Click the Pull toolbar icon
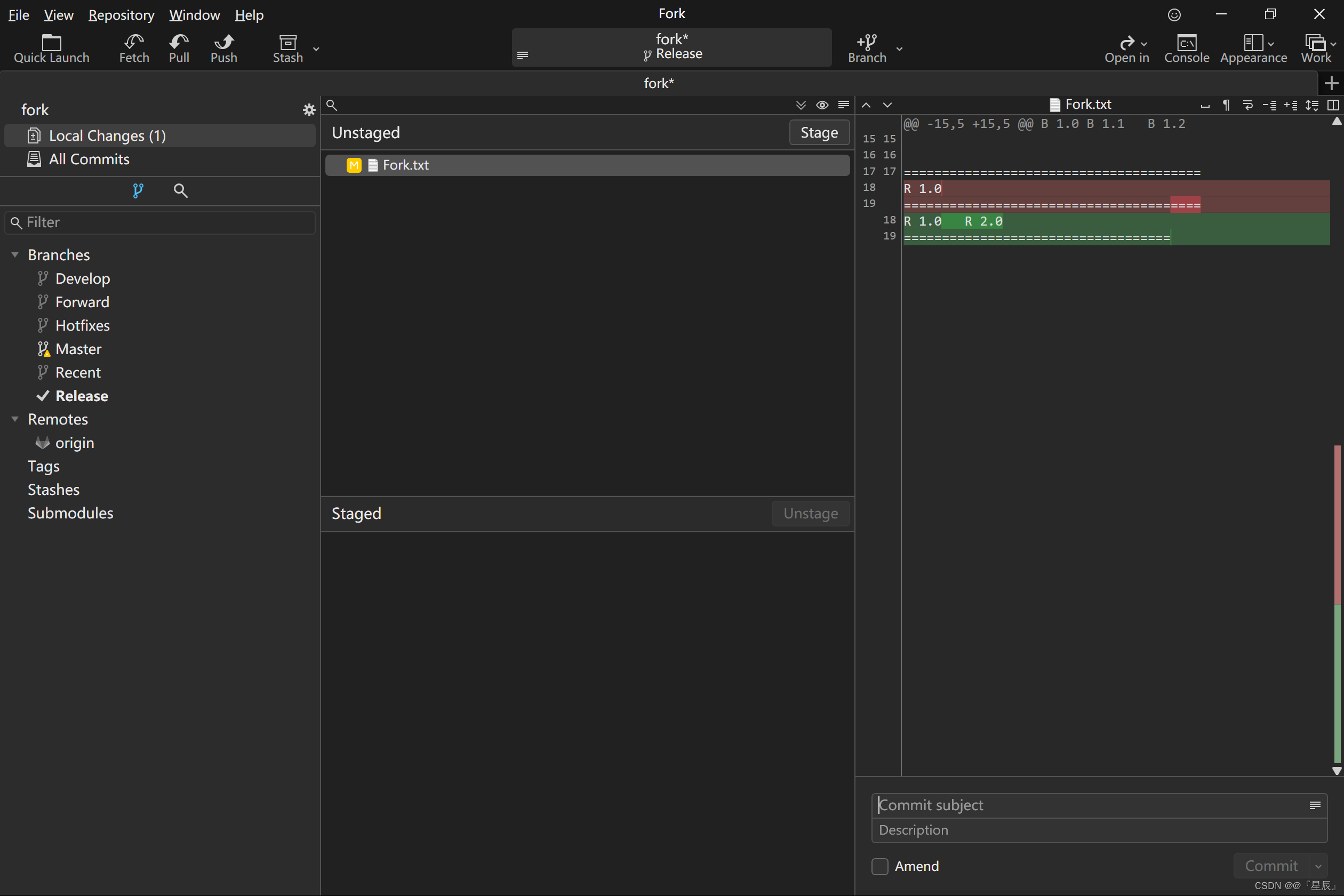The height and width of the screenshot is (896, 1344). click(179, 42)
